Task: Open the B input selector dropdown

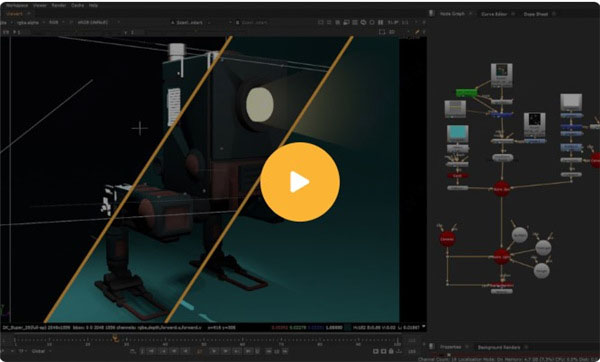Action: [253, 23]
